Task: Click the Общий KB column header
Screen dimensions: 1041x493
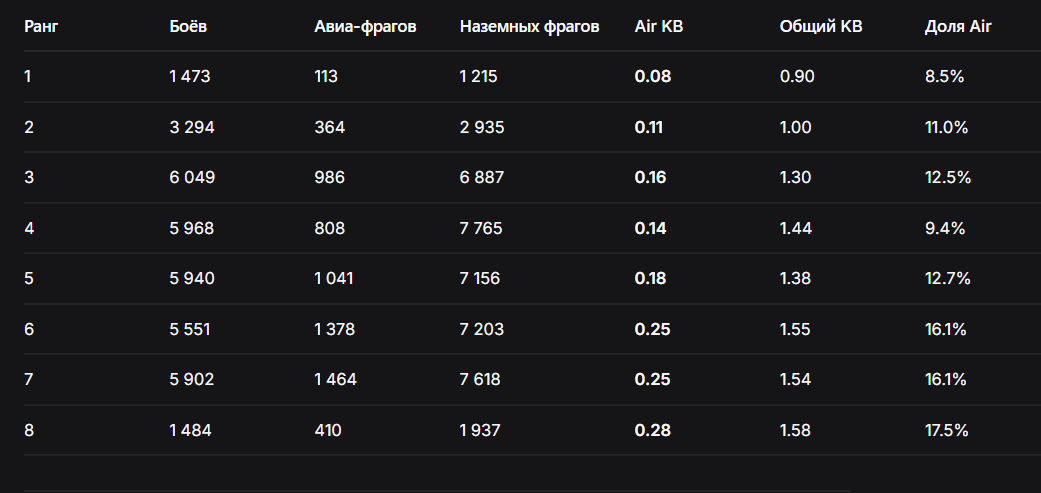Action: pos(821,27)
